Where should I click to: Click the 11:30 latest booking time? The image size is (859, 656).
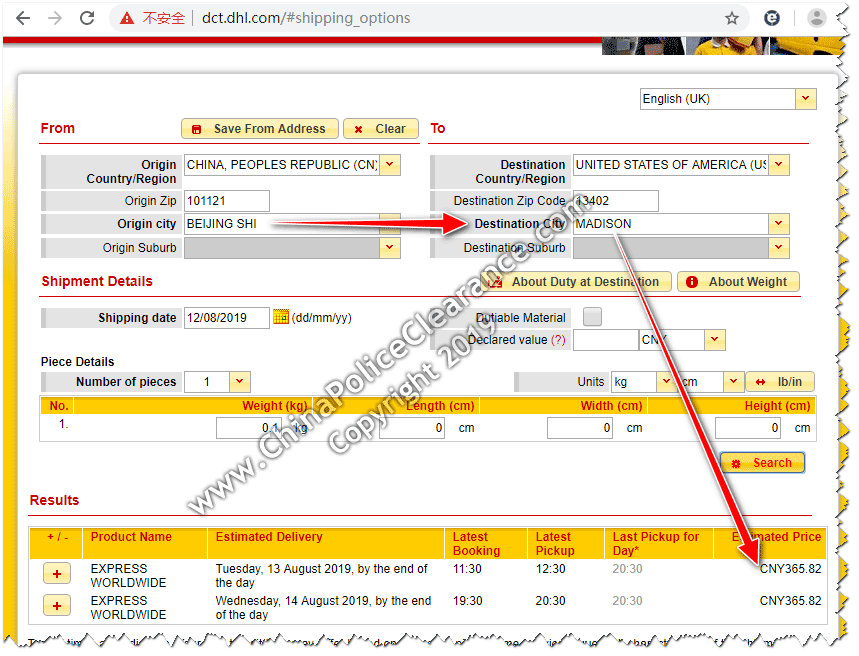[x=467, y=569]
